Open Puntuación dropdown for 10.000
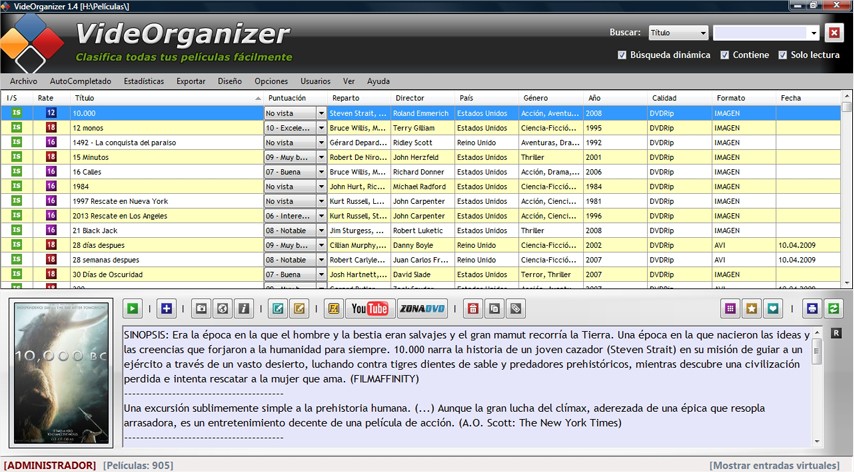 321,113
